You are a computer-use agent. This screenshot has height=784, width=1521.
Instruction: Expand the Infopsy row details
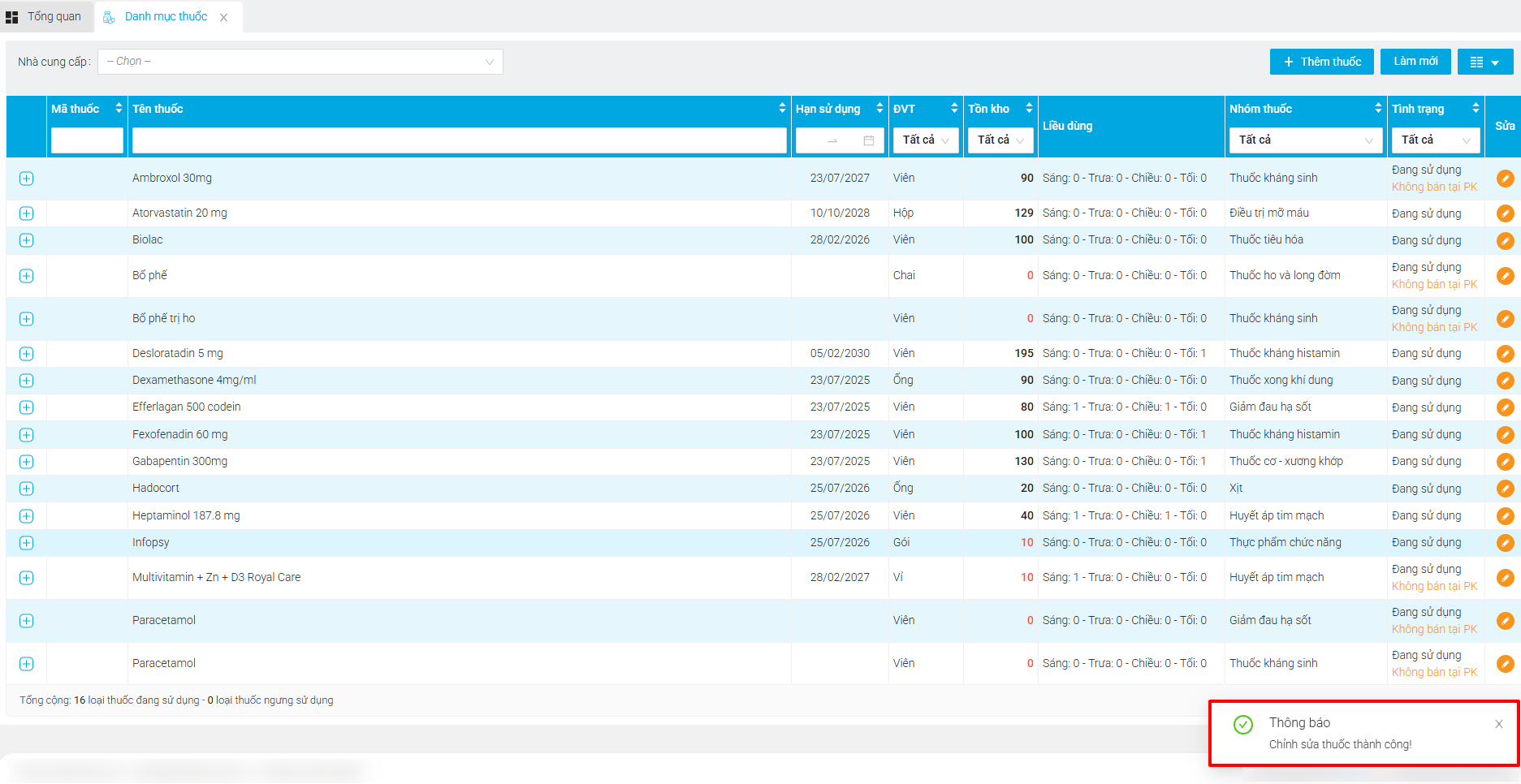coord(26,543)
